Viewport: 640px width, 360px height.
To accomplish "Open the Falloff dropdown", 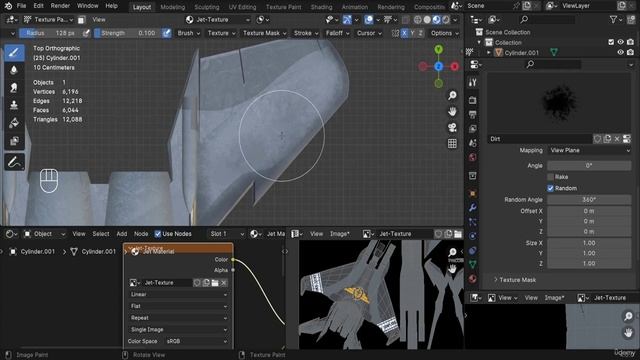I will [x=337, y=33].
